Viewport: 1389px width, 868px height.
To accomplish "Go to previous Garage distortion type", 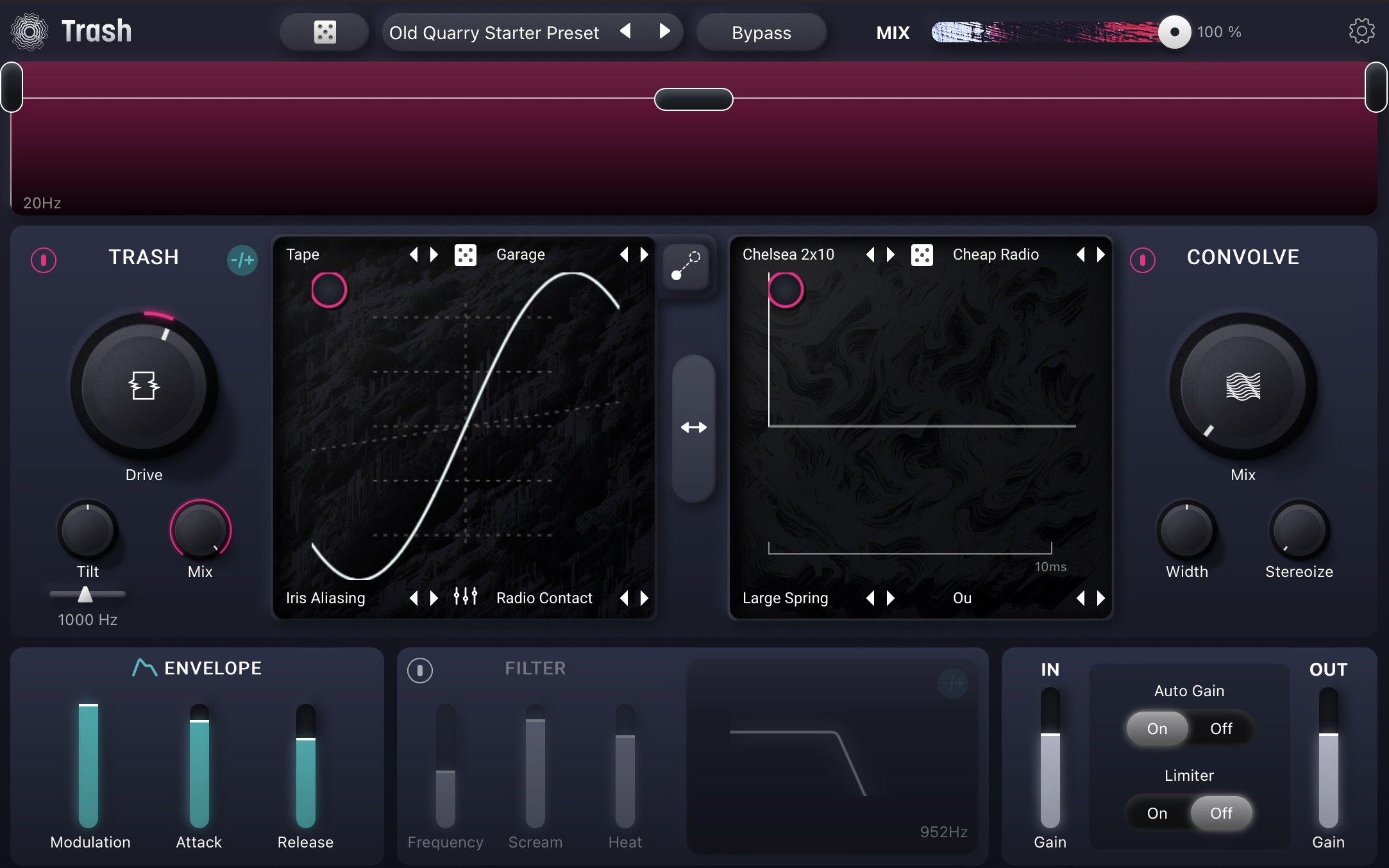I will tap(625, 255).
